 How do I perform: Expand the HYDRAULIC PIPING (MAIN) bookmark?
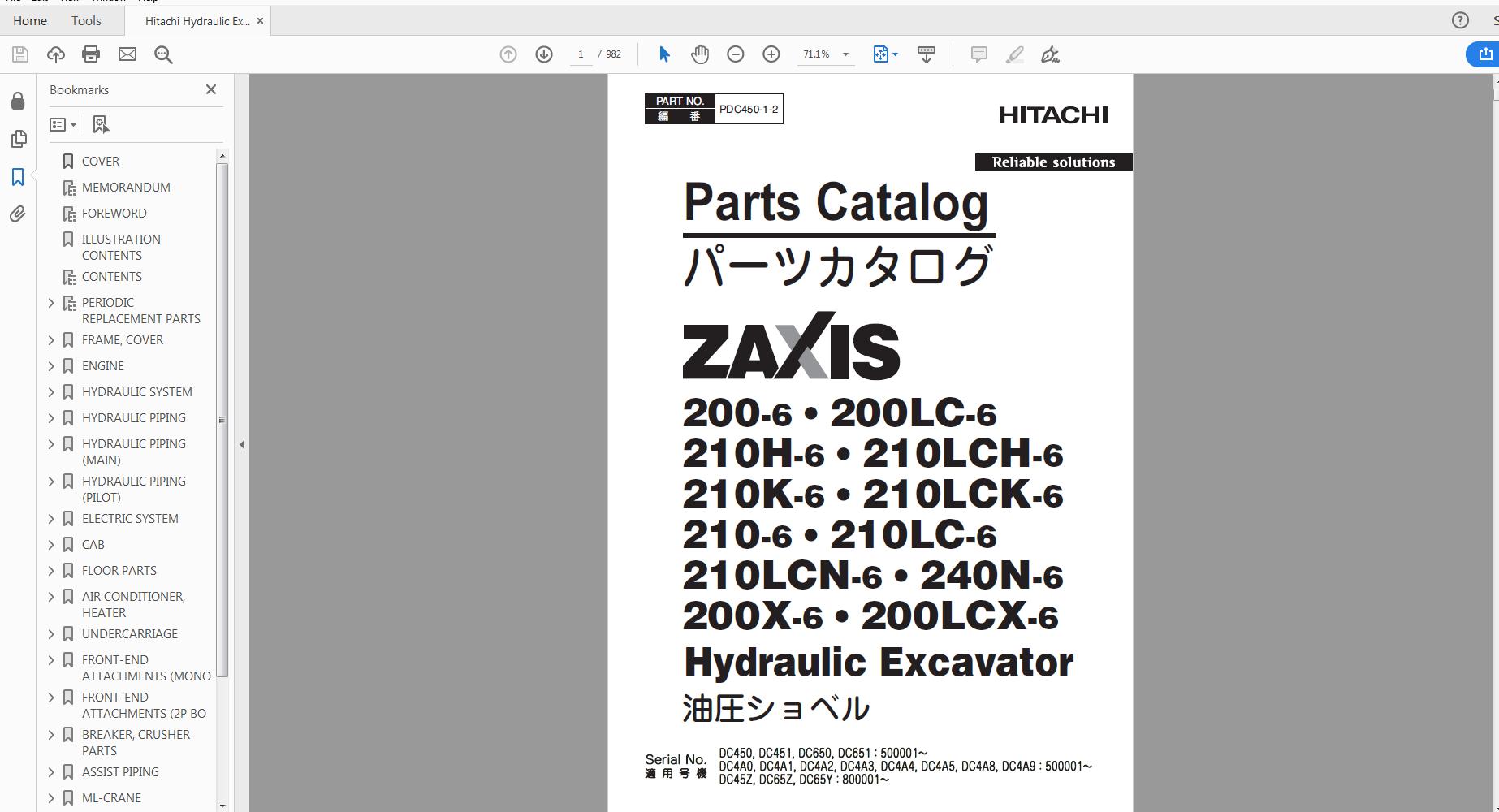pos(51,444)
